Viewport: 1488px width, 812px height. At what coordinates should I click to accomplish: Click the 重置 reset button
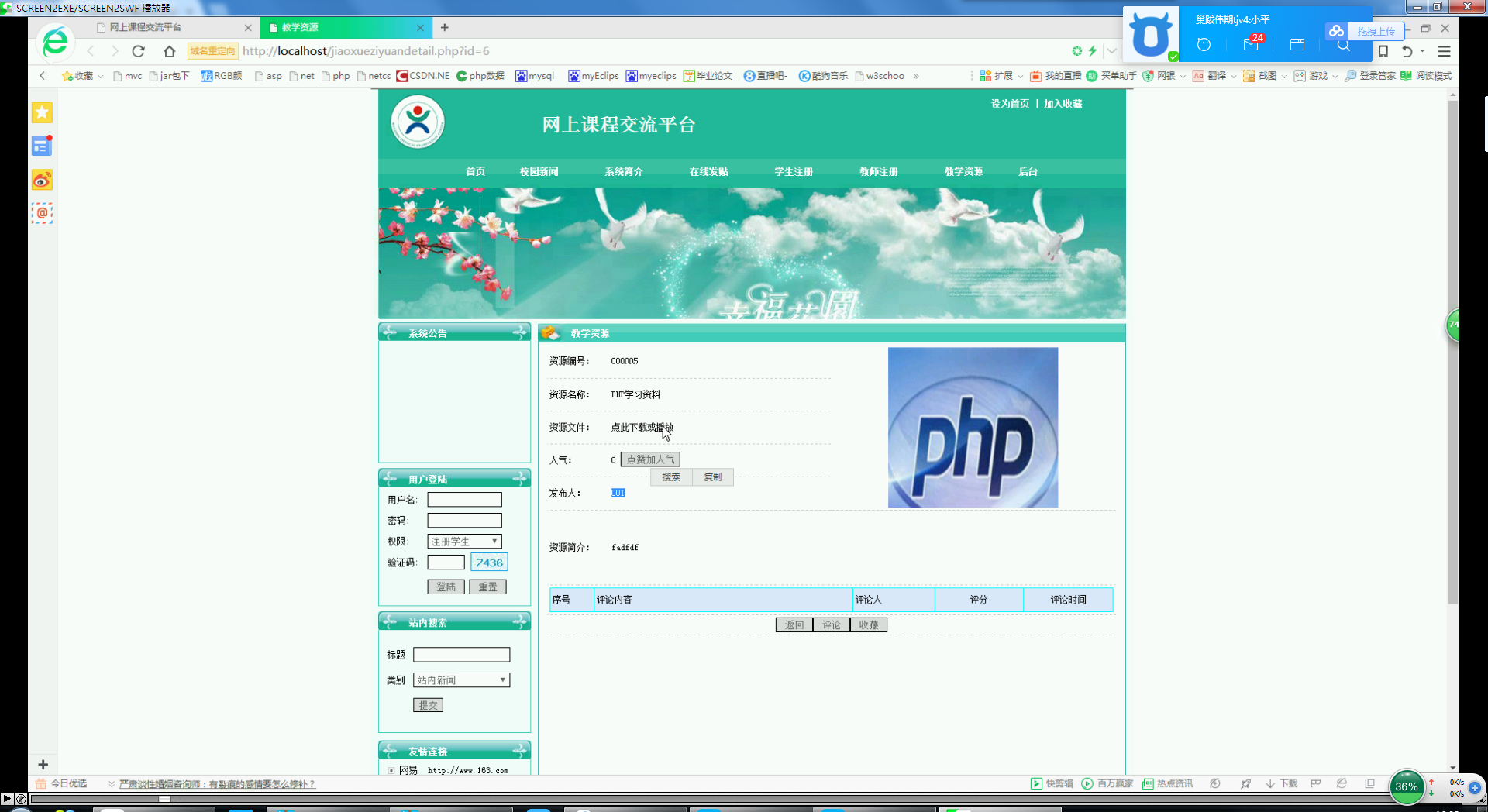pyautogui.click(x=487, y=587)
